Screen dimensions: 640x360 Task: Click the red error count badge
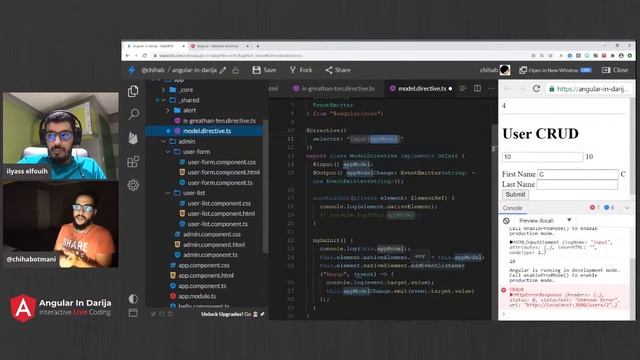coord(594,207)
